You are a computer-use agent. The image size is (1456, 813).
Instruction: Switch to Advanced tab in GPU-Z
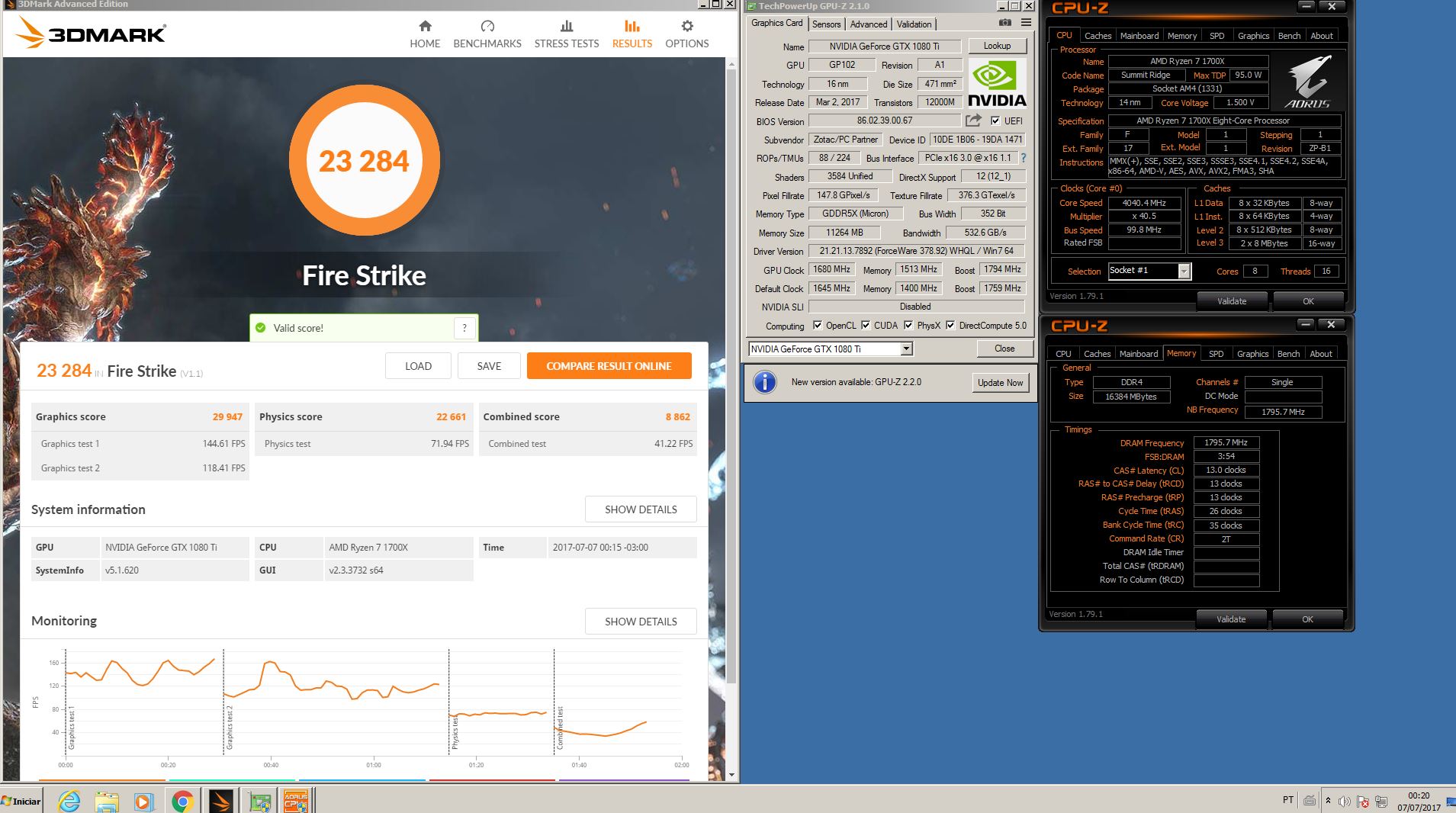point(869,24)
